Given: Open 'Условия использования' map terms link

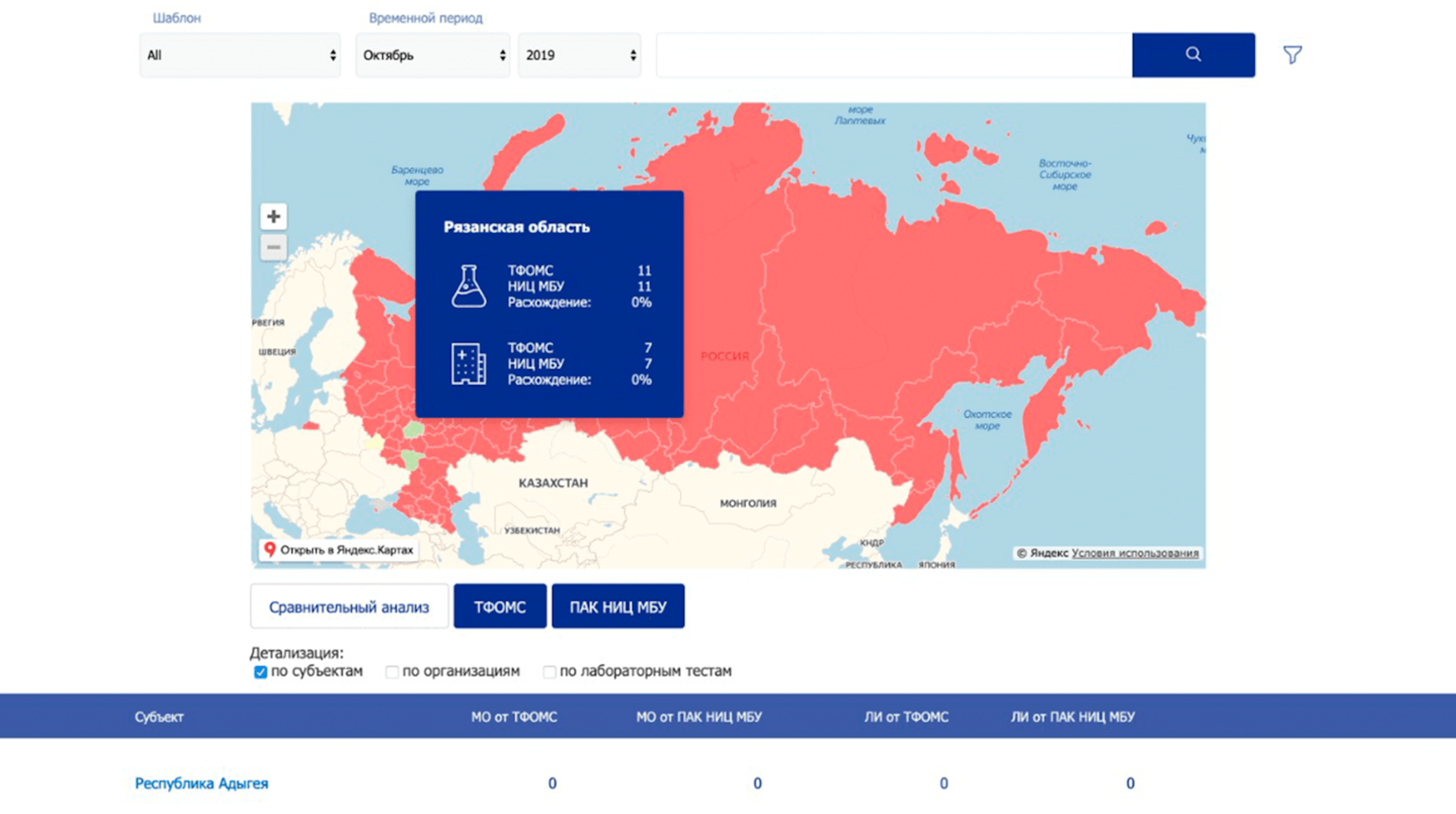Looking at the screenshot, I should (1135, 553).
